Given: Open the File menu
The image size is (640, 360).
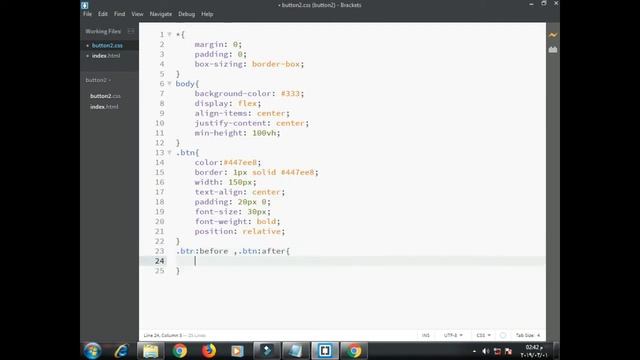Looking at the screenshot, I should click(87, 14).
